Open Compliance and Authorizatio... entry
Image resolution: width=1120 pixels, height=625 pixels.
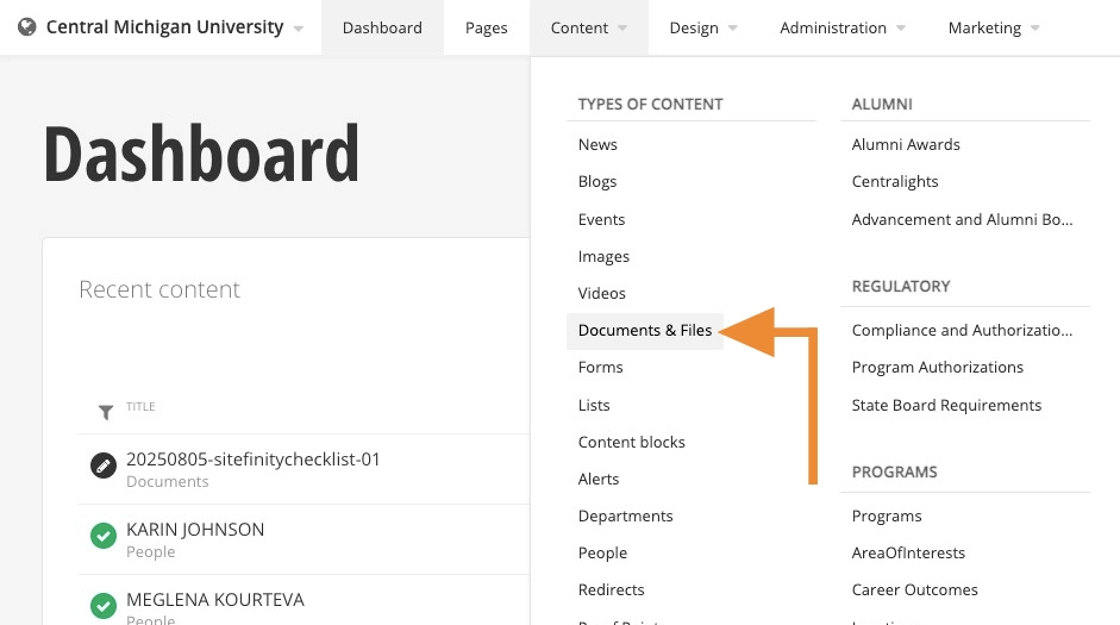click(962, 330)
